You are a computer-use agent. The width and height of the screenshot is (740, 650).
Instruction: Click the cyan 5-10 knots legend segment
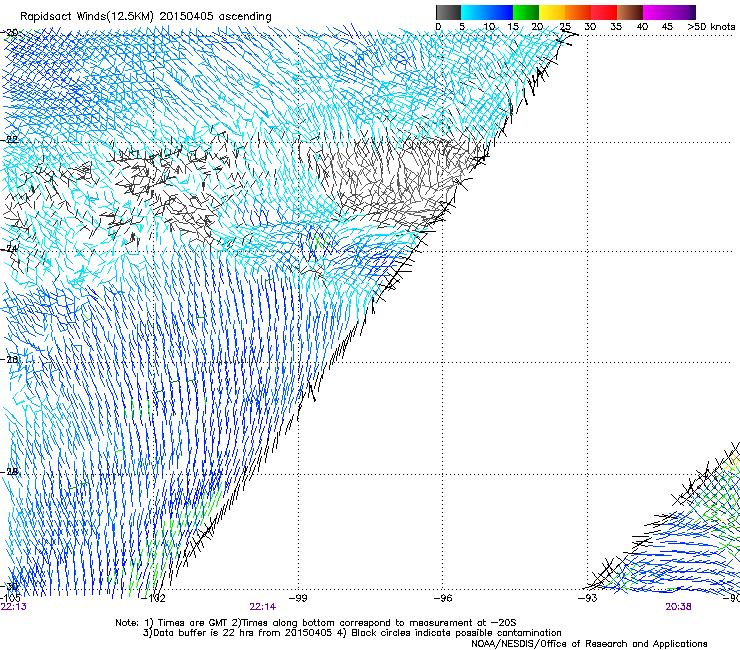(x=473, y=12)
